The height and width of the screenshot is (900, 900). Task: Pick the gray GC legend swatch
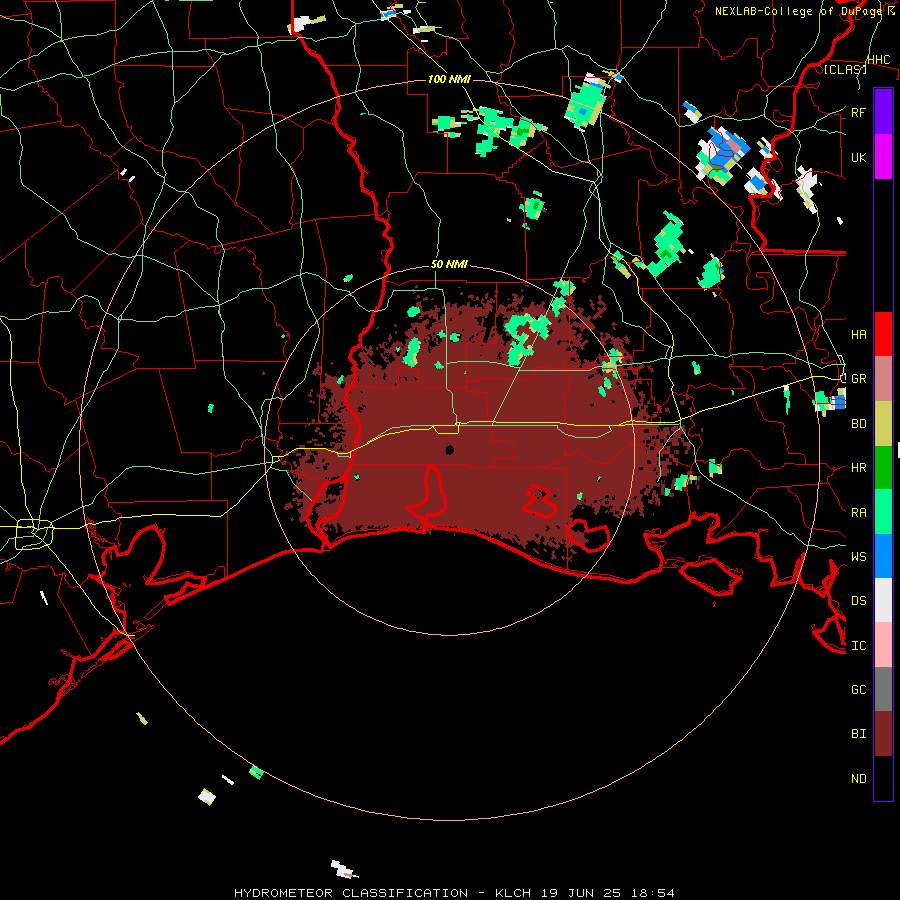pos(883,689)
